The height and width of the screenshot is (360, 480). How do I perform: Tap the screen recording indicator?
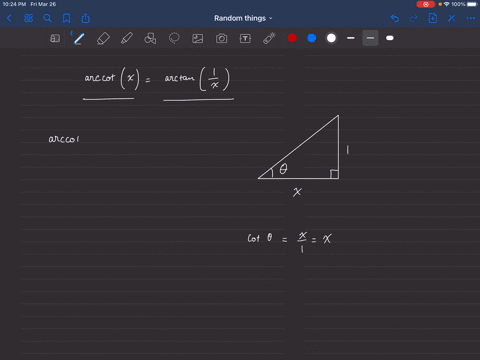[x=426, y=4]
